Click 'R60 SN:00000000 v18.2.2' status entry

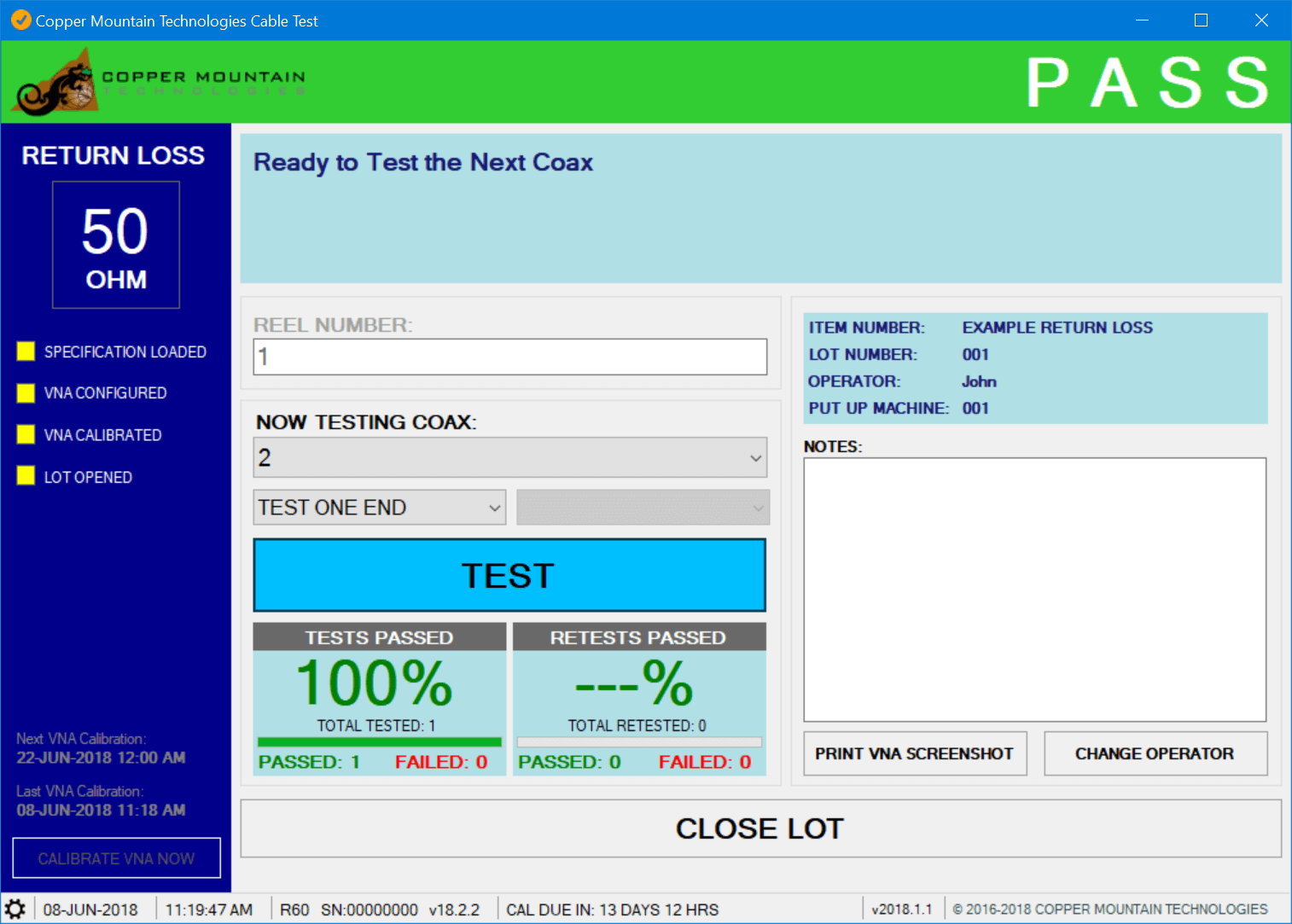click(x=380, y=909)
